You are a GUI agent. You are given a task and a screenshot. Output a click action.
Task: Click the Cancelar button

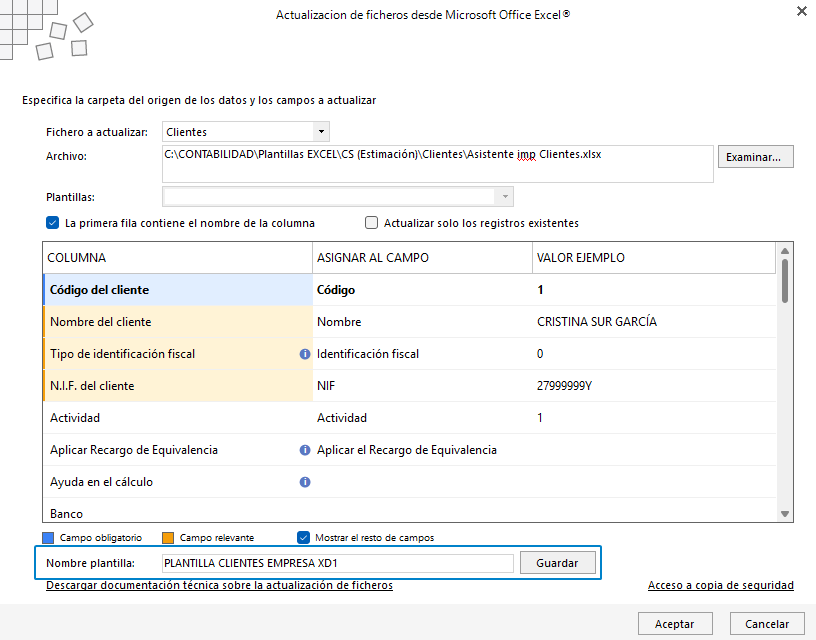pyautogui.click(x=767, y=624)
